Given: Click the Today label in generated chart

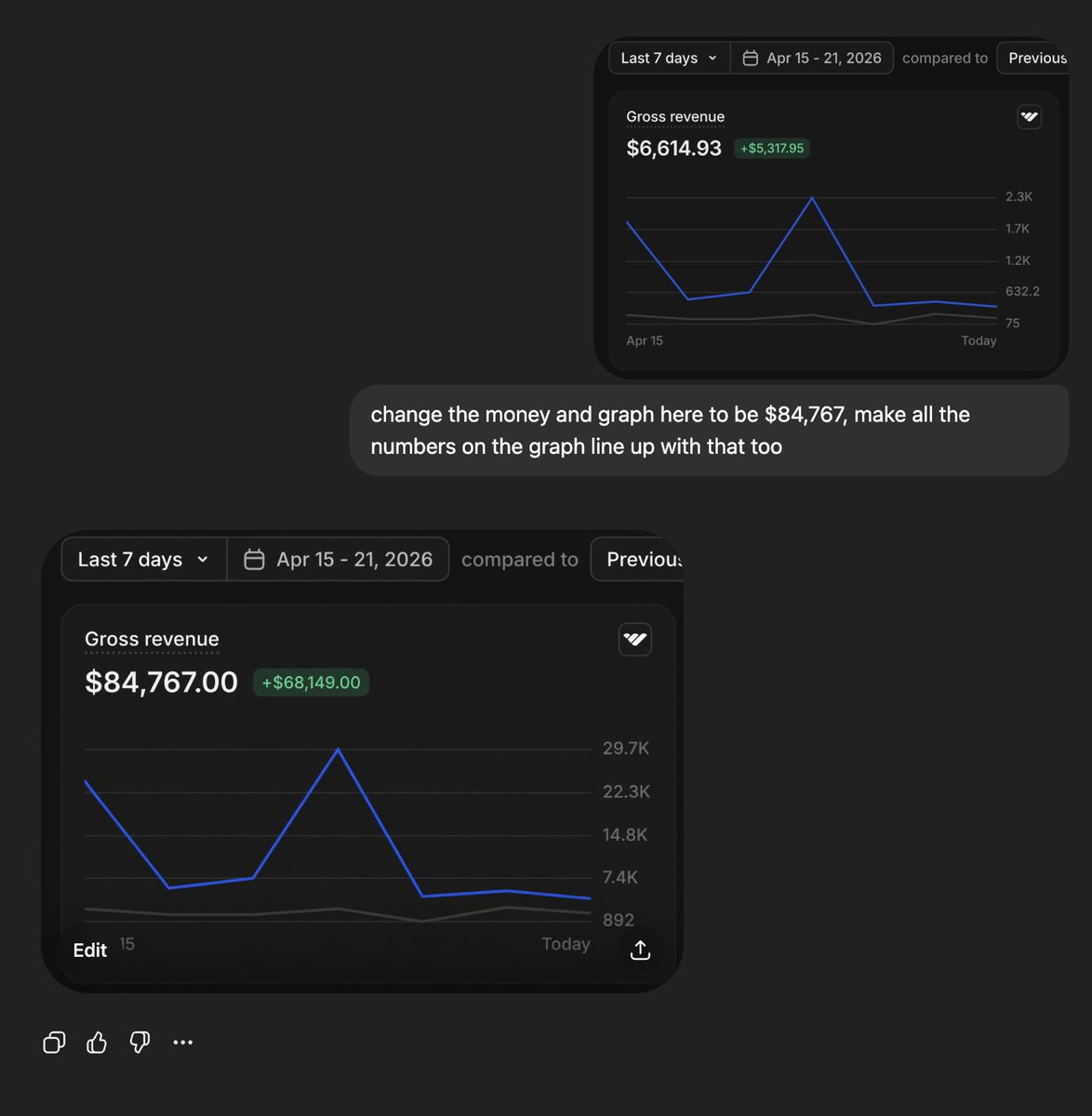Looking at the screenshot, I should click(566, 944).
